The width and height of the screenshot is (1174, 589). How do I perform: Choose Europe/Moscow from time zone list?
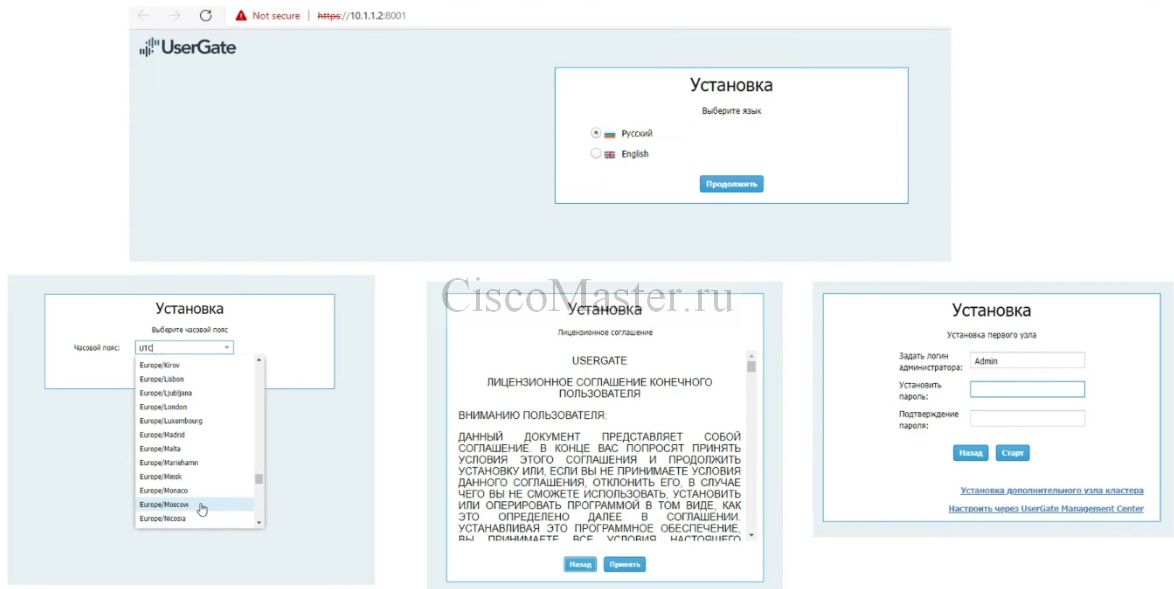[x=195, y=504]
